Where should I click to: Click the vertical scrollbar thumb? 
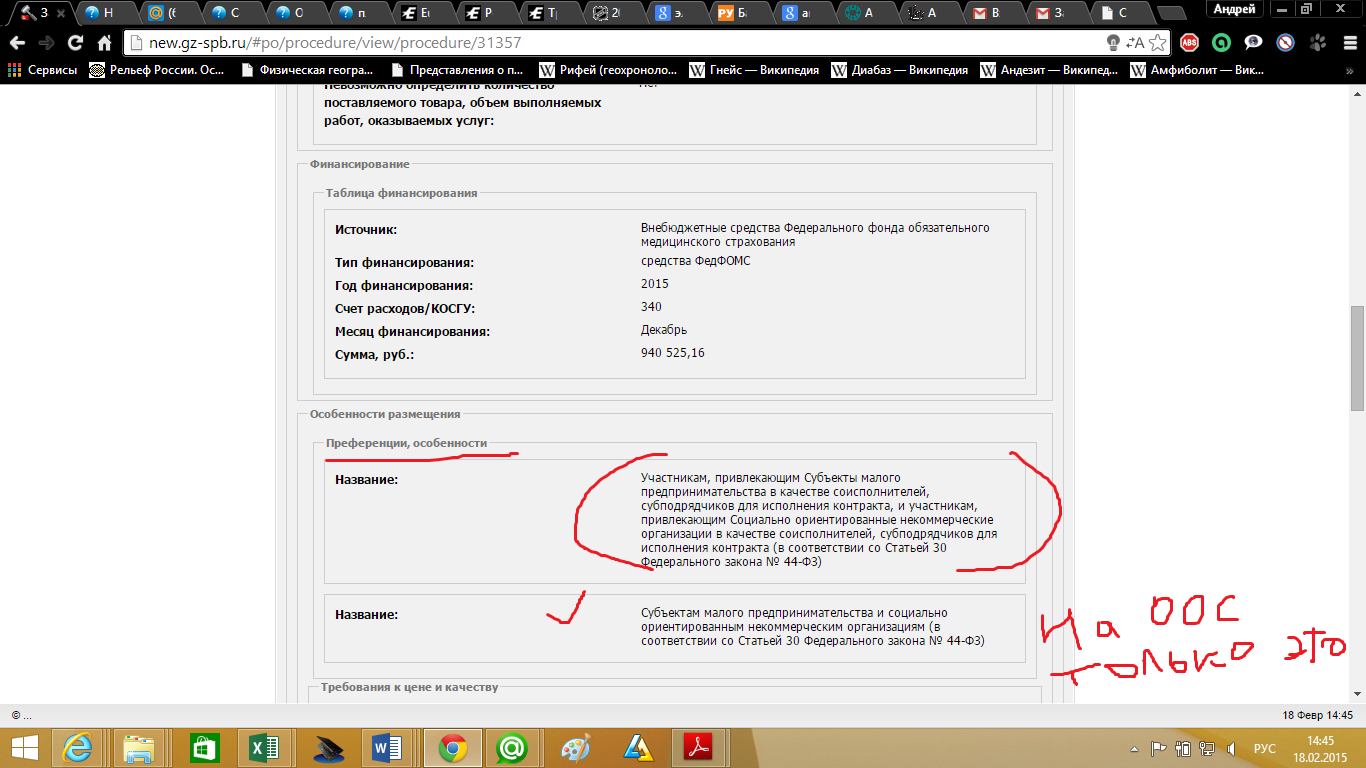coord(1357,358)
